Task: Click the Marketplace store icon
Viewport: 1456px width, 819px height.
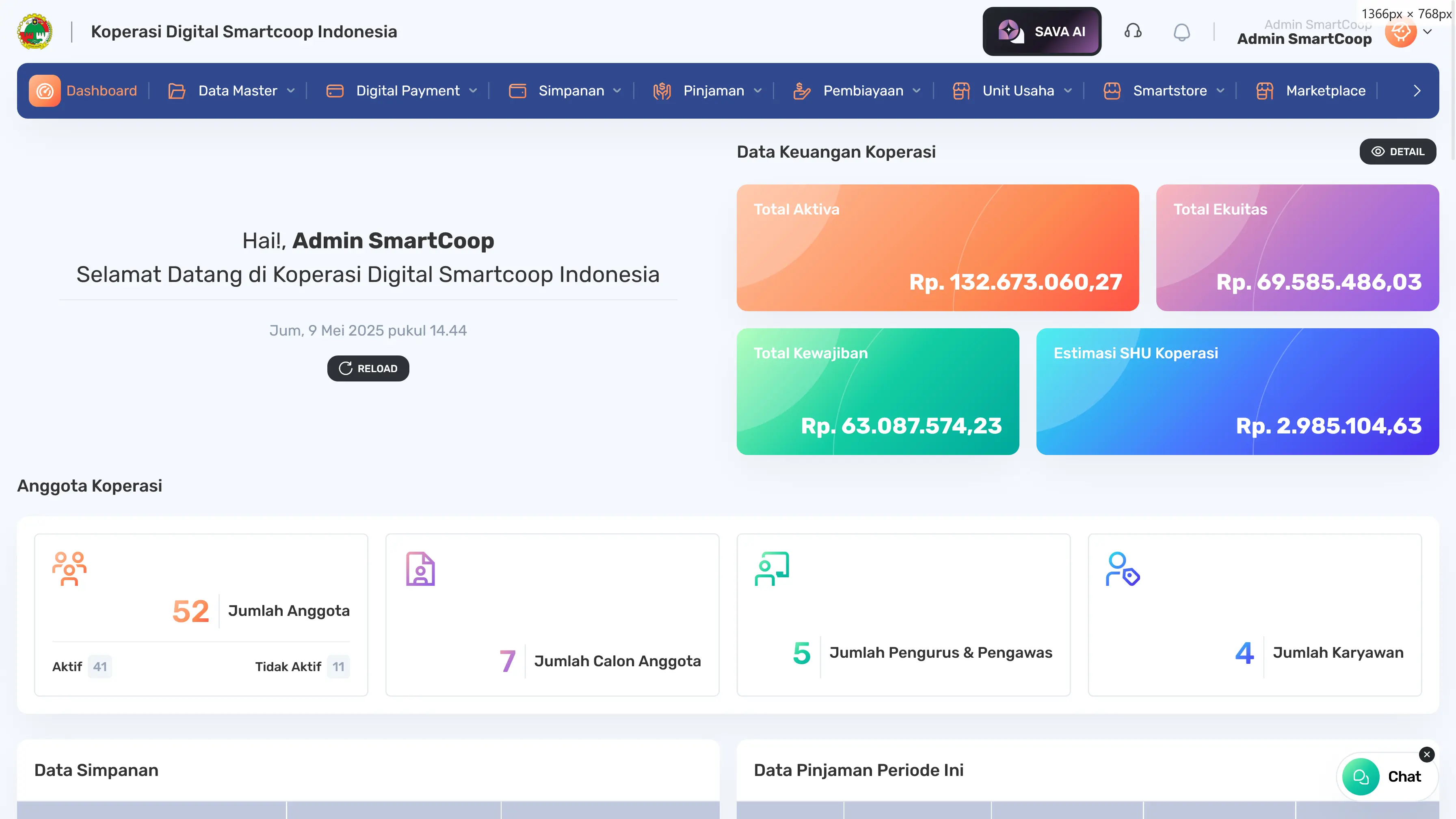Action: click(x=1264, y=91)
